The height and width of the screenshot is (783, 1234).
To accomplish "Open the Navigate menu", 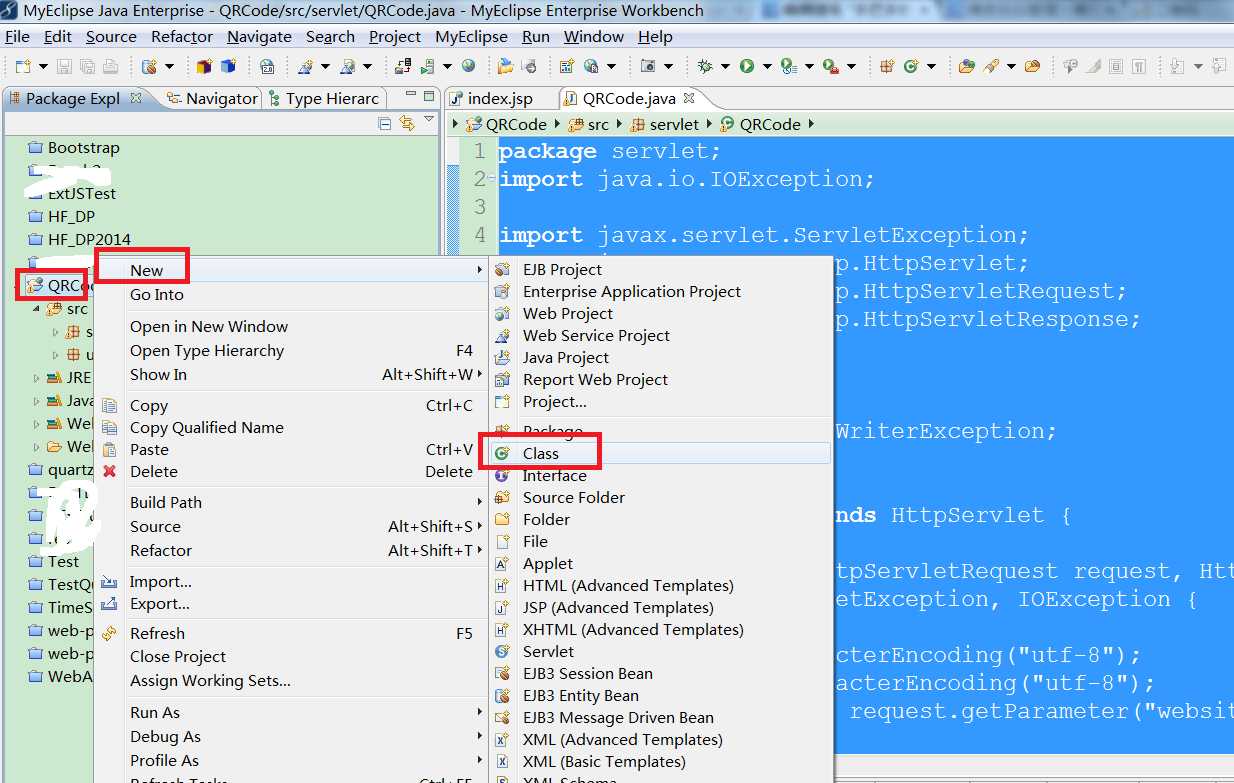I will pos(259,36).
